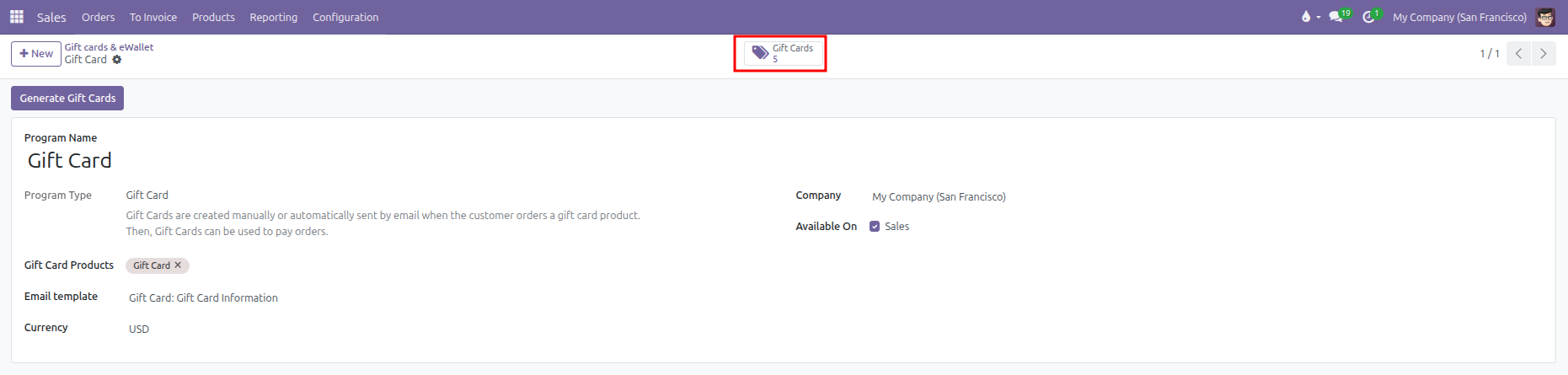
Task: Open the Reporting menu
Action: click(273, 17)
